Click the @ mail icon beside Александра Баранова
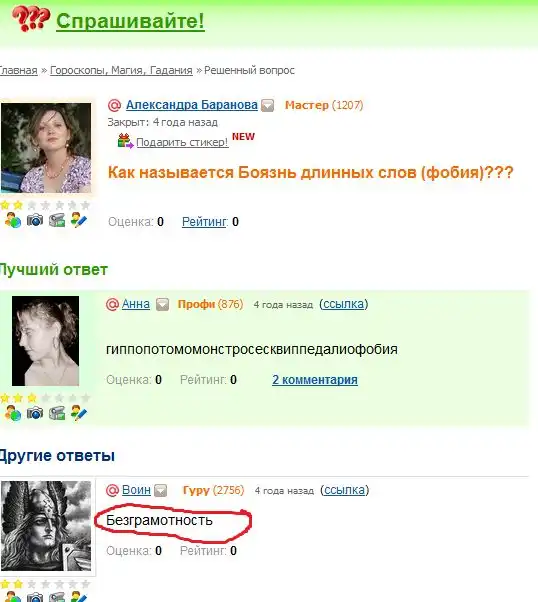538x602 pixels. pos(114,105)
